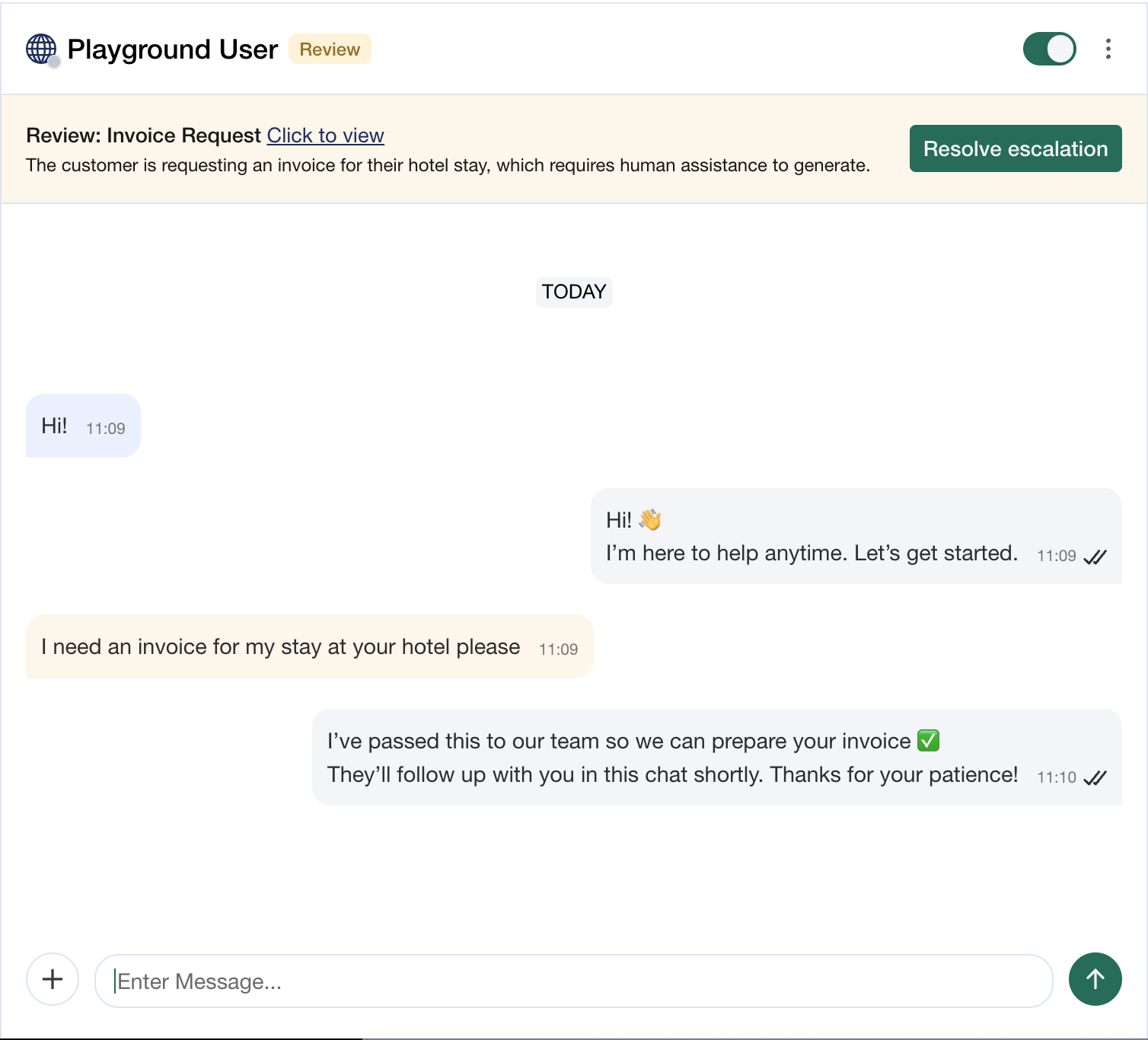Click the 11:09 timestamp on invoice request message
This screenshot has width=1148, height=1040.
click(x=558, y=649)
